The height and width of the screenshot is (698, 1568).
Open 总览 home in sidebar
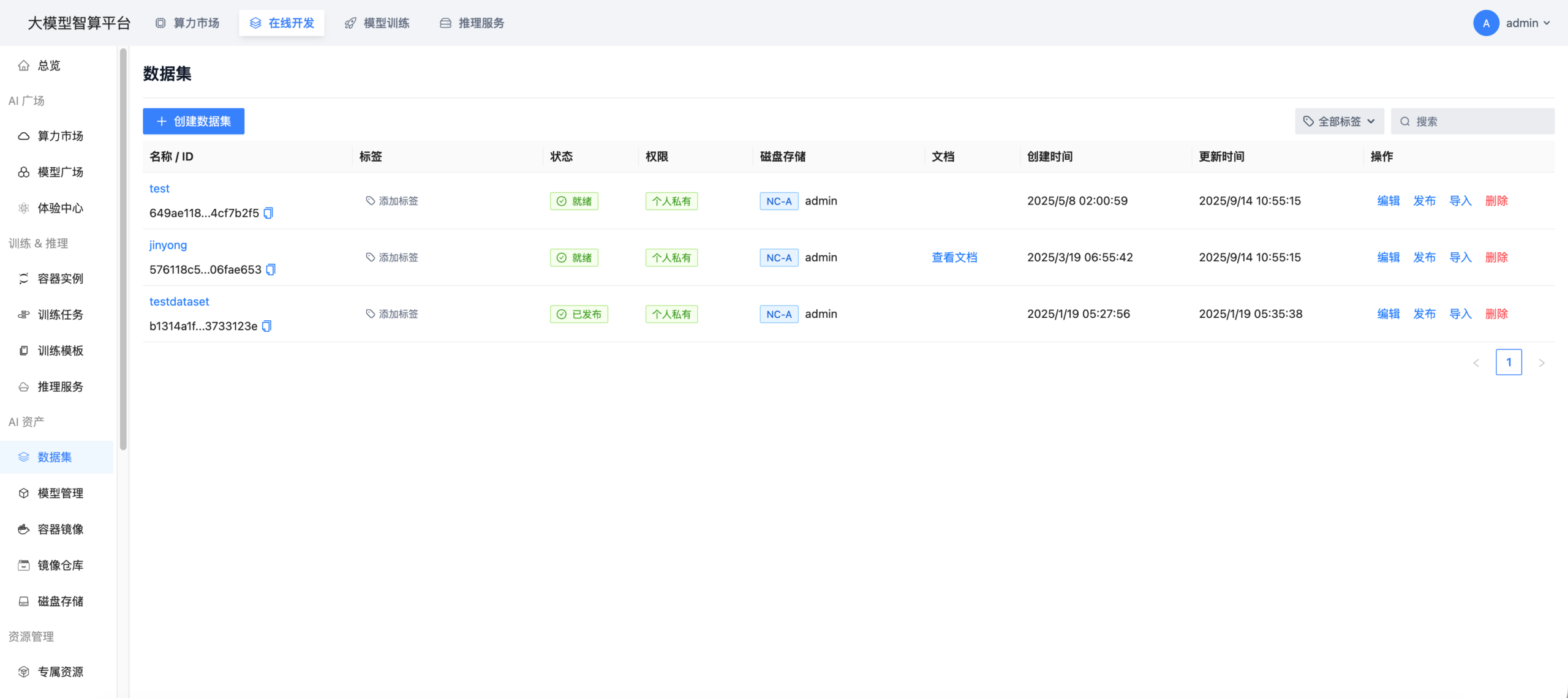(49, 66)
